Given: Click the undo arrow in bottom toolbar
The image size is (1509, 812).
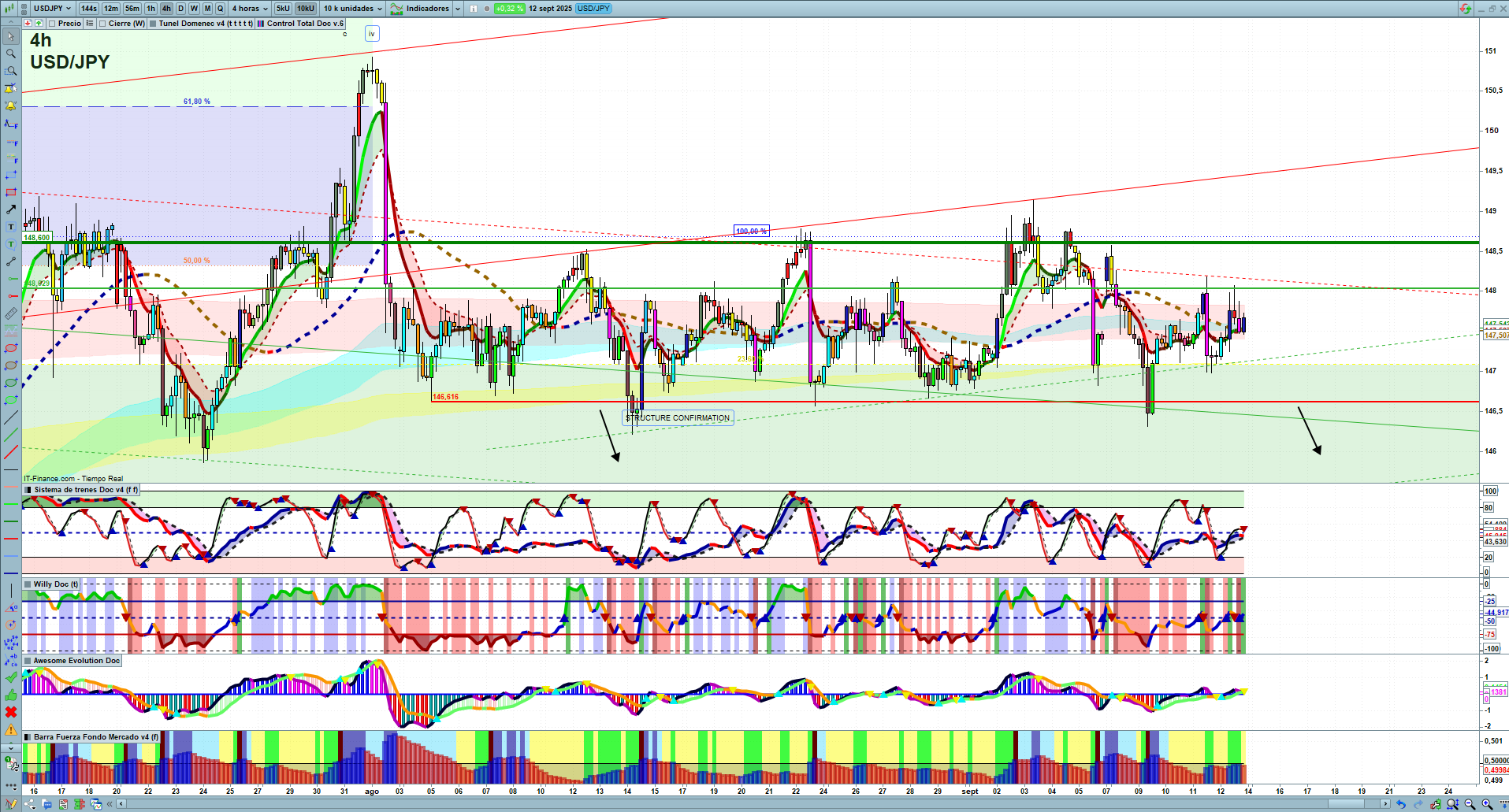Looking at the screenshot, I should tap(1400, 804).
